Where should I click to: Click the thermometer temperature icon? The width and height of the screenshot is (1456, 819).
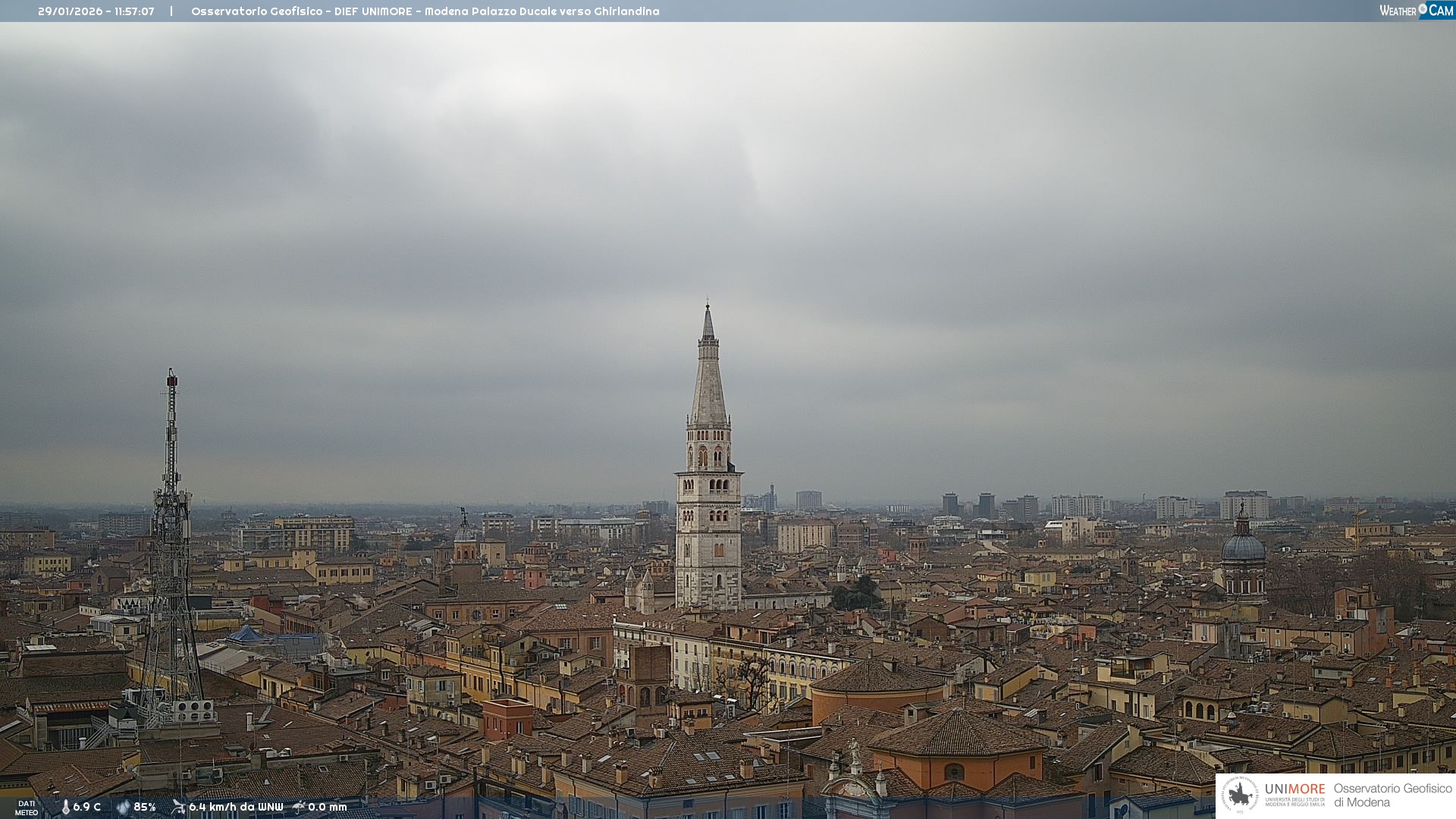tap(66, 807)
